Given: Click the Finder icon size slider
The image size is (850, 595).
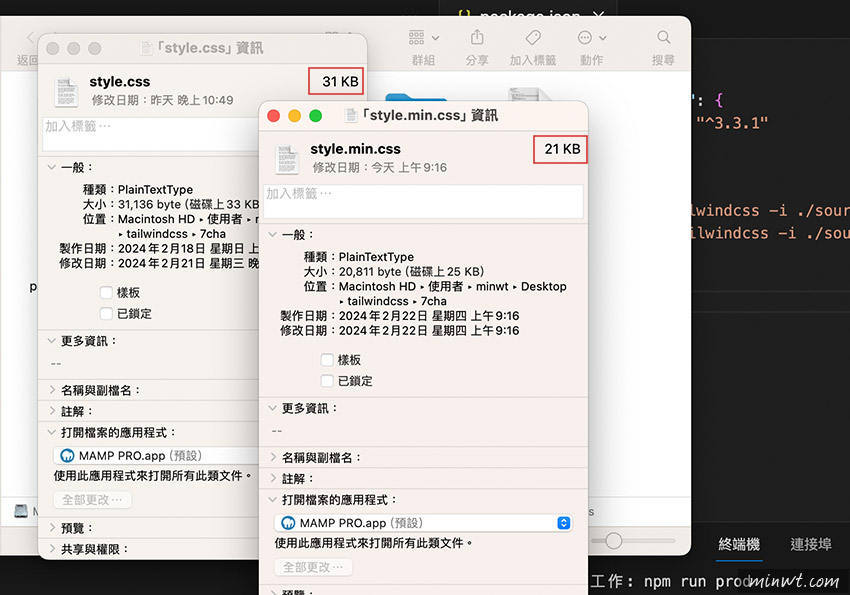Looking at the screenshot, I should click(613, 541).
